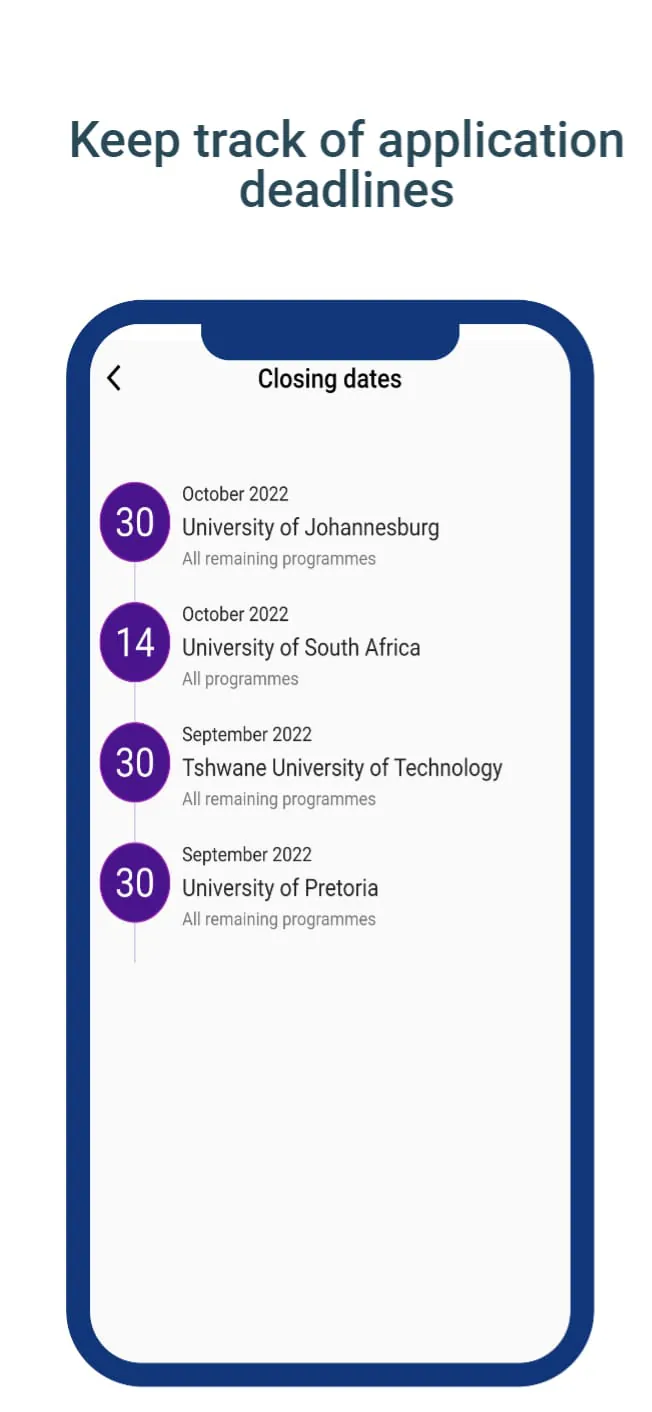Tap the October 2022 label for Johannesburg
The width and height of the screenshot is (652, 1412).
[235, 493]
